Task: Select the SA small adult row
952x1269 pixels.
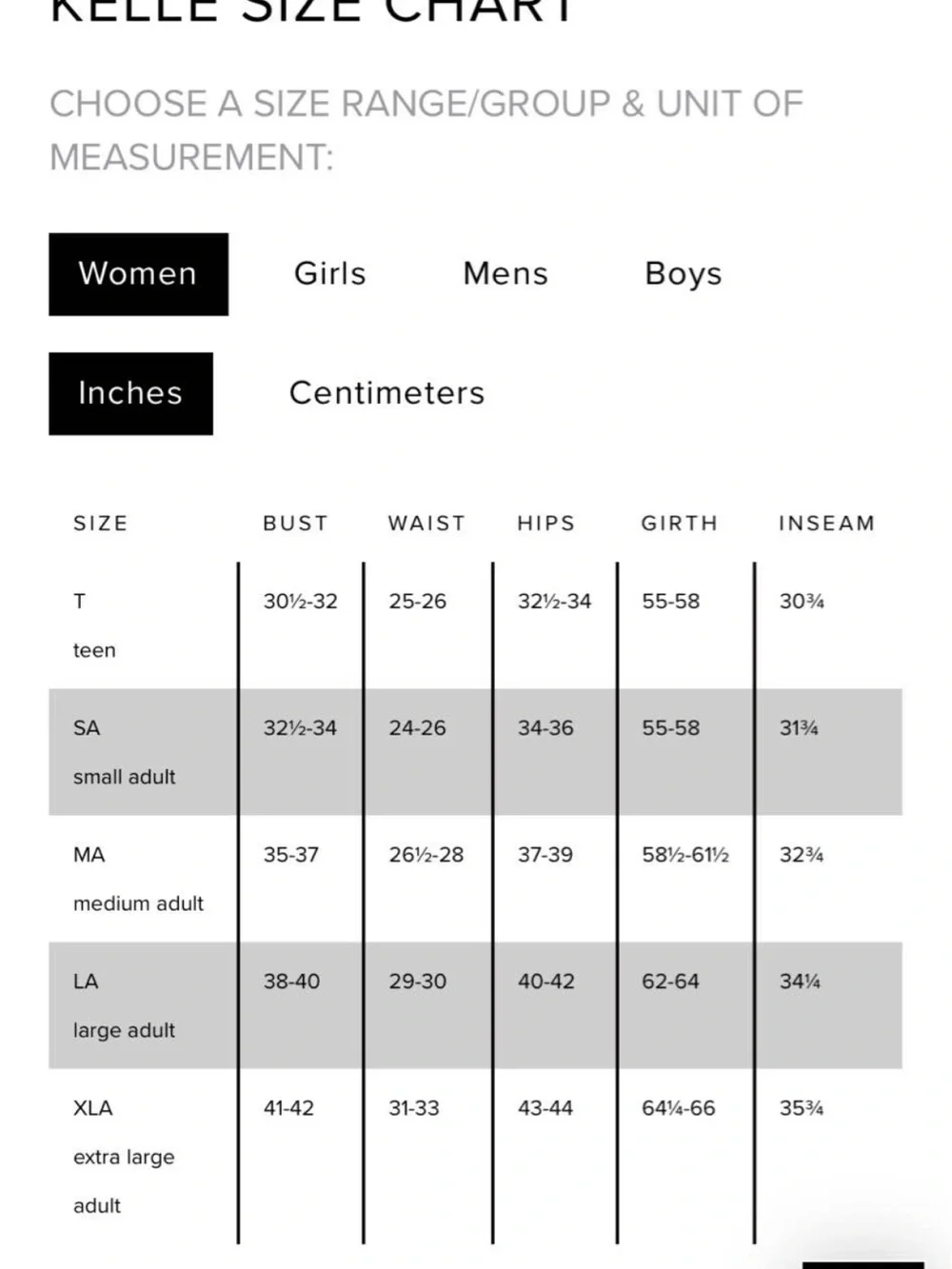Action: tap(475, 752)
